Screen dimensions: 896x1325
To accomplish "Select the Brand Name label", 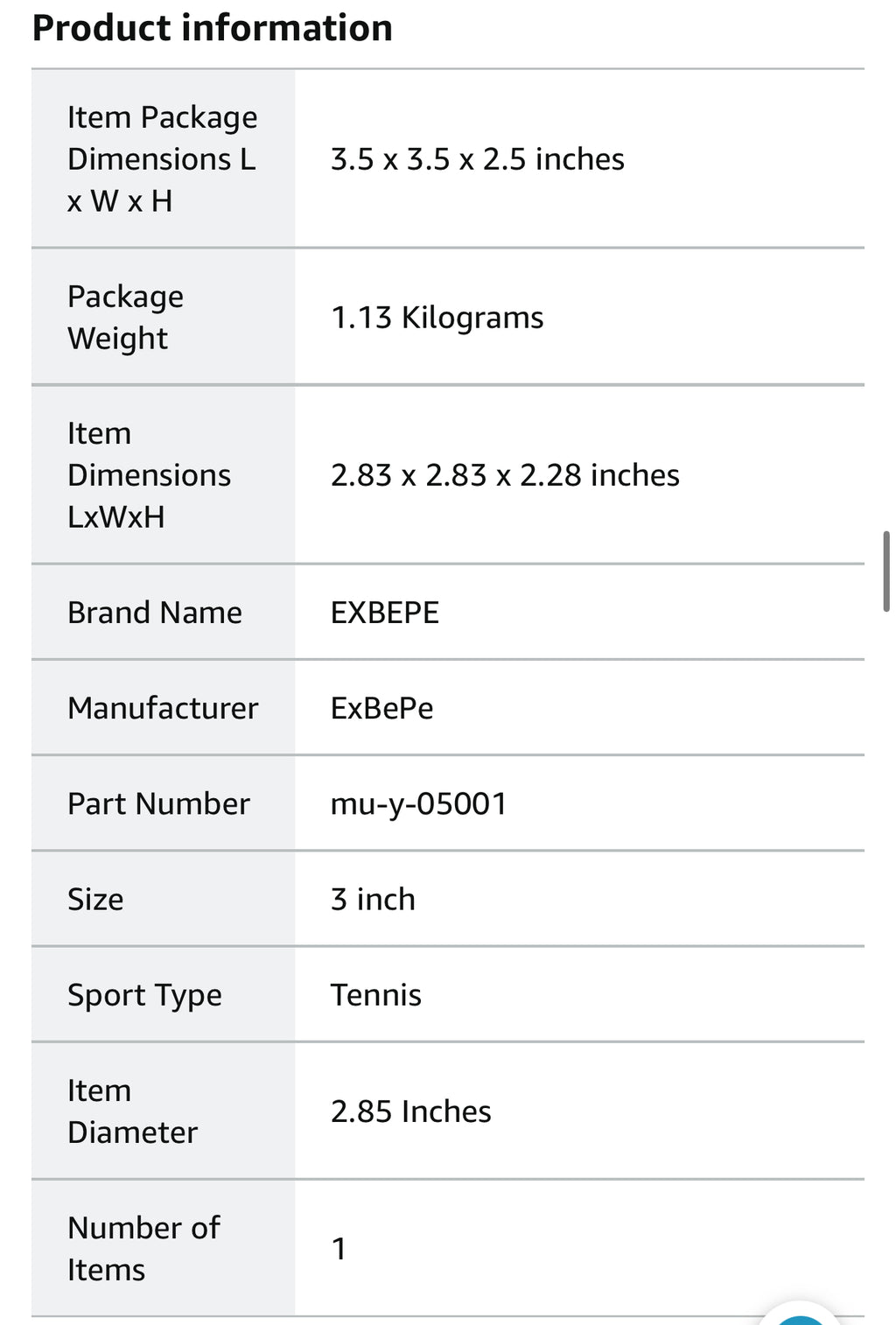I will (155, 613).
